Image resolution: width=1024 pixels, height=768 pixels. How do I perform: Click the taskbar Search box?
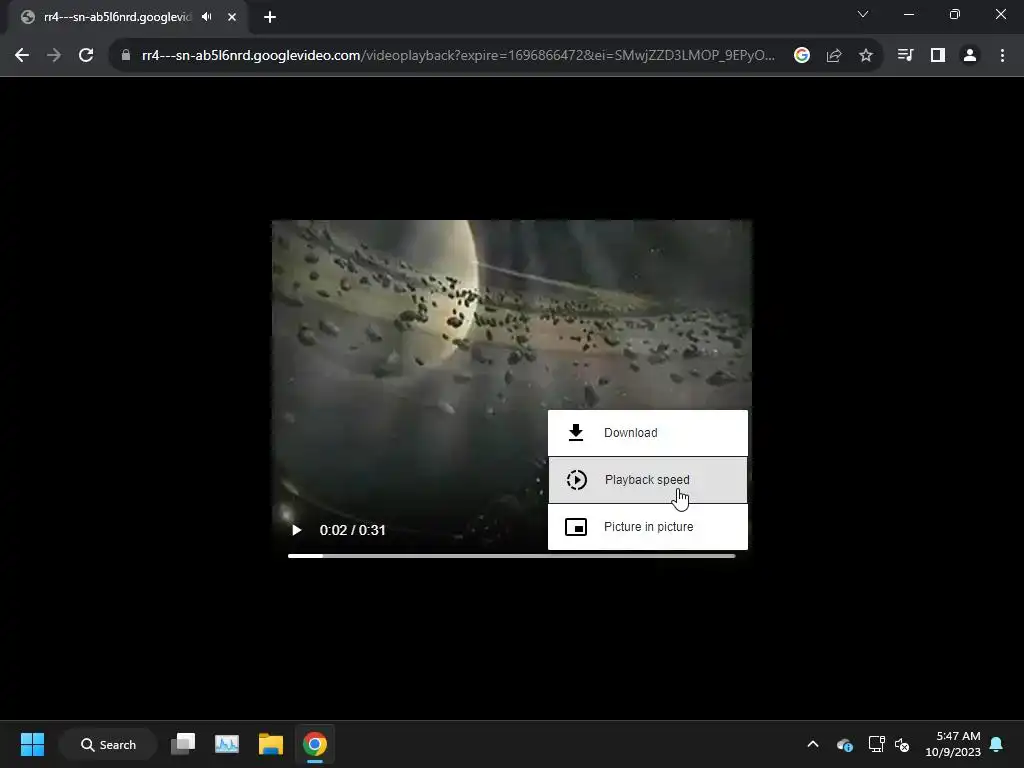click(108, 744)
